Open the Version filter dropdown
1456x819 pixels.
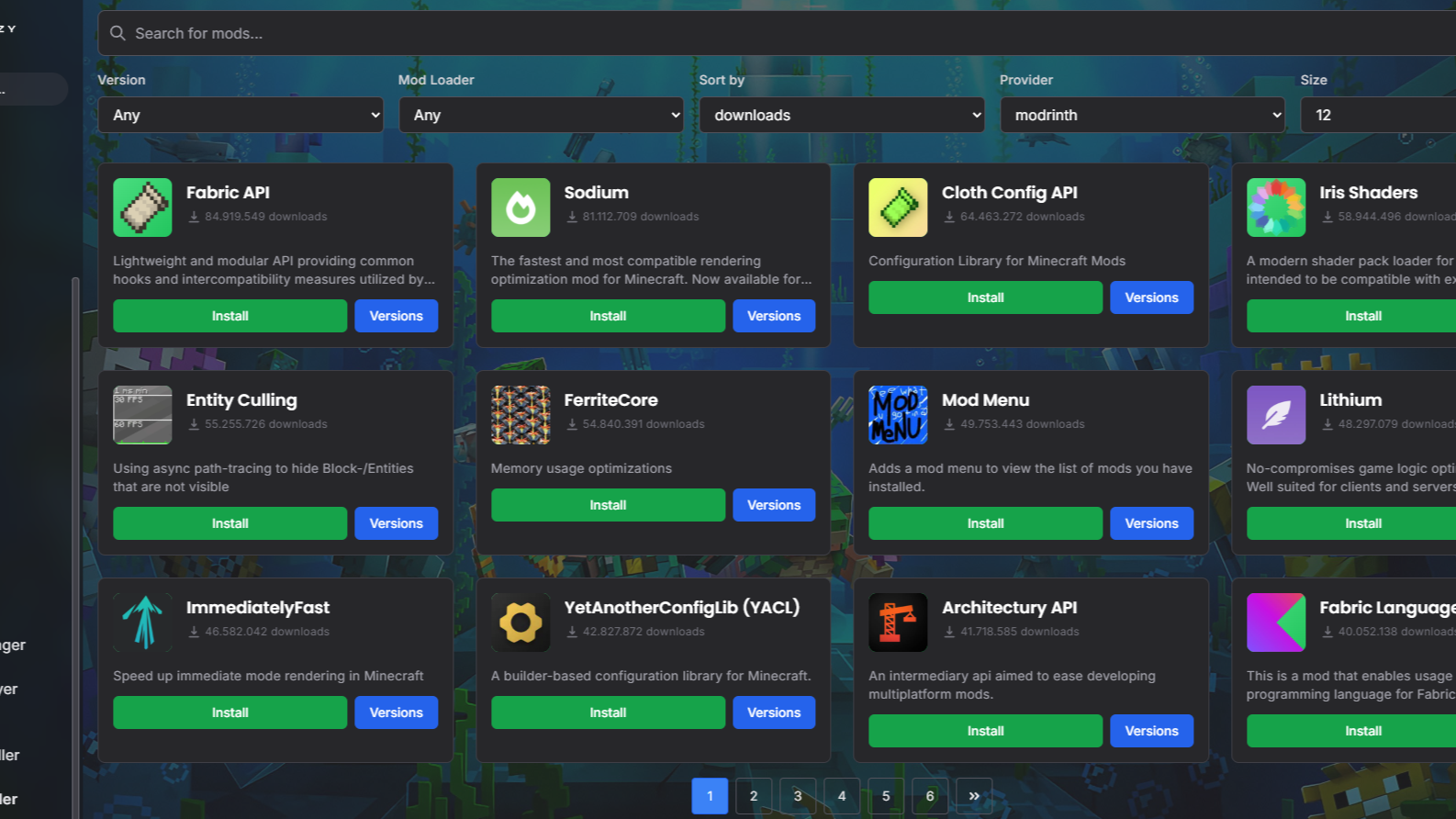pyautogui.click(x=241, y=115)
